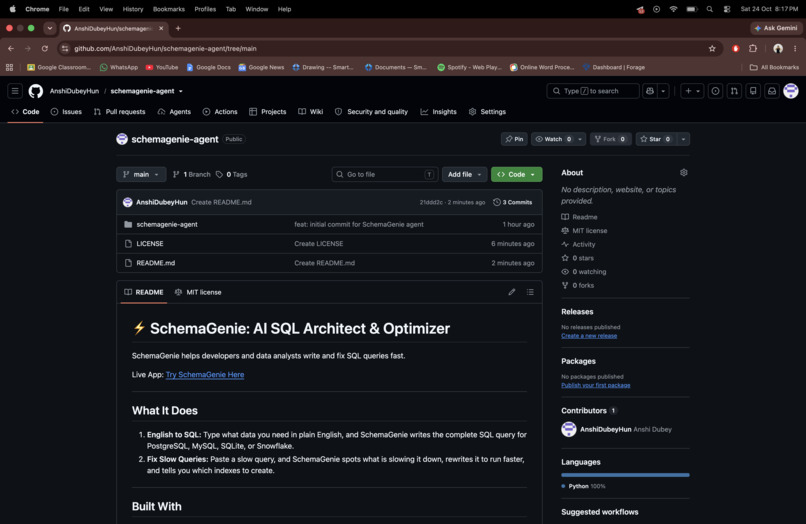Screen dimensions: 806x524
Task: Click the GitHub Octocat logo
Action: tap(36, 91)
